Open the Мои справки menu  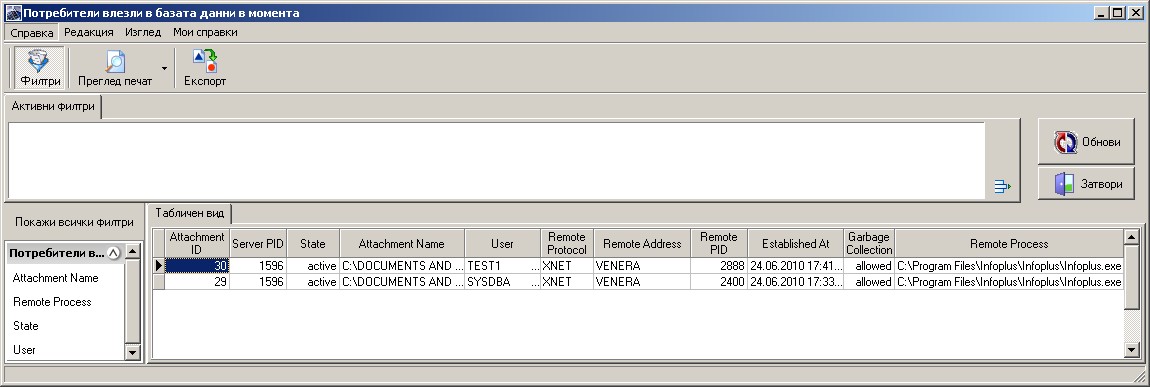coord(205,32)
